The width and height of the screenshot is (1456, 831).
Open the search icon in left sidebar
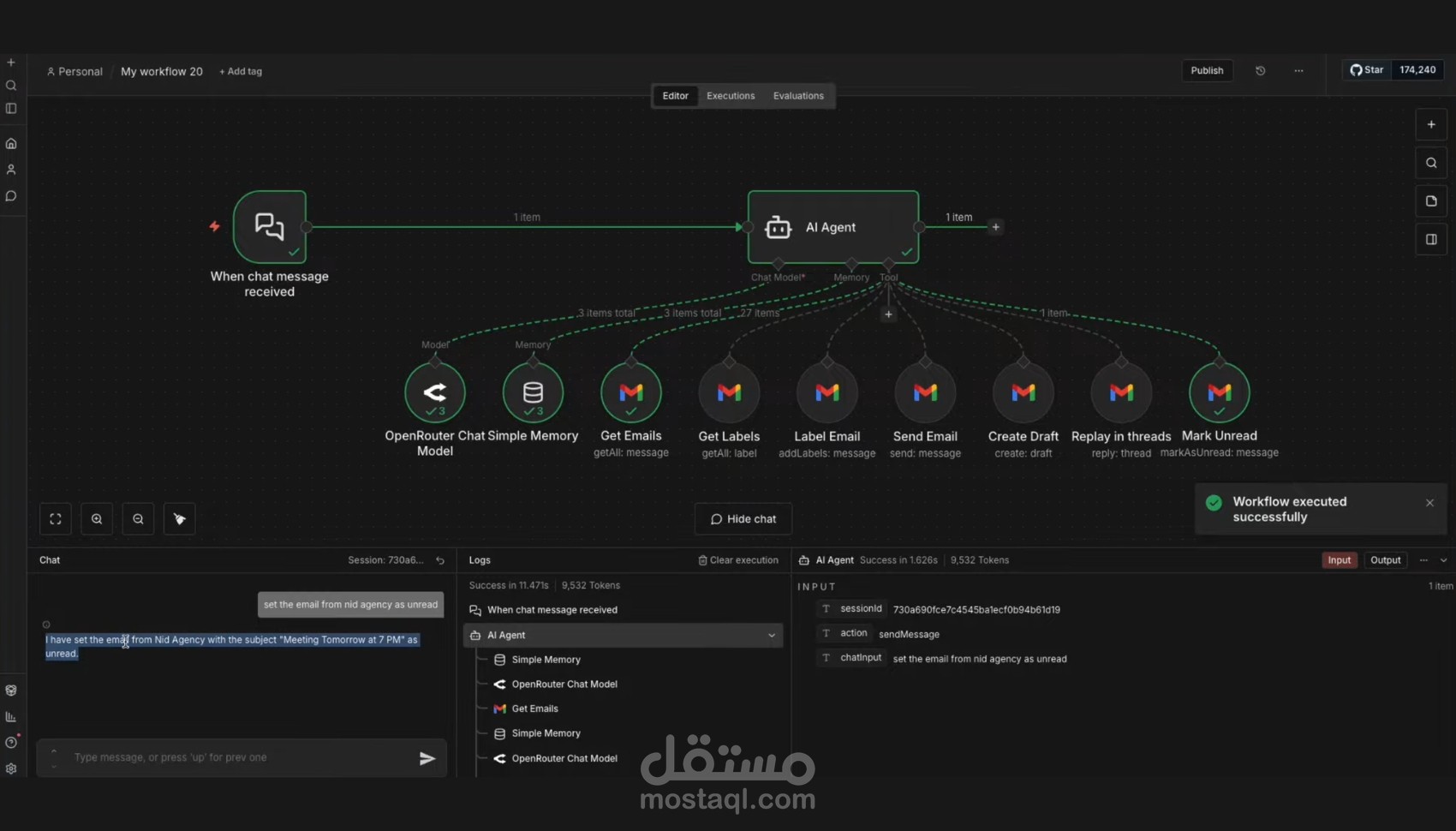11,86
